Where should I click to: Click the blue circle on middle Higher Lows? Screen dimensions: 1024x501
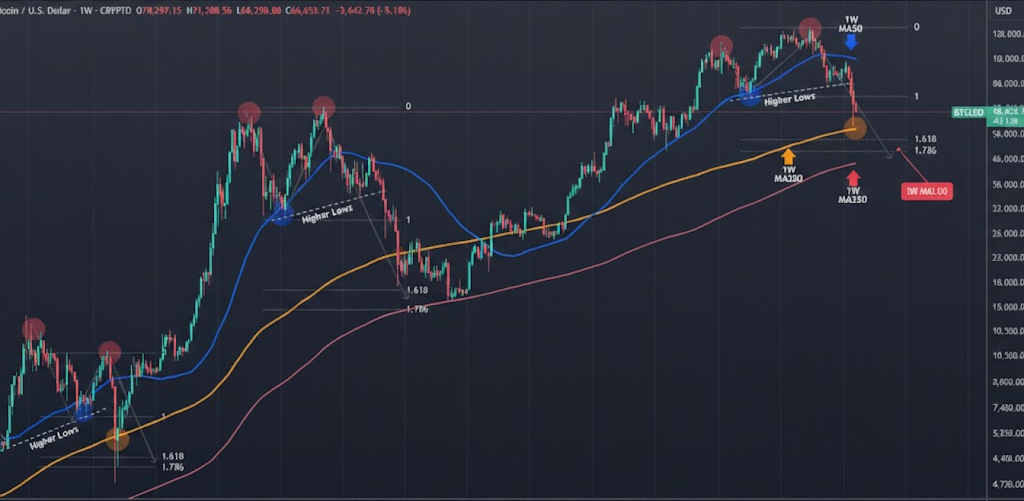282,214
